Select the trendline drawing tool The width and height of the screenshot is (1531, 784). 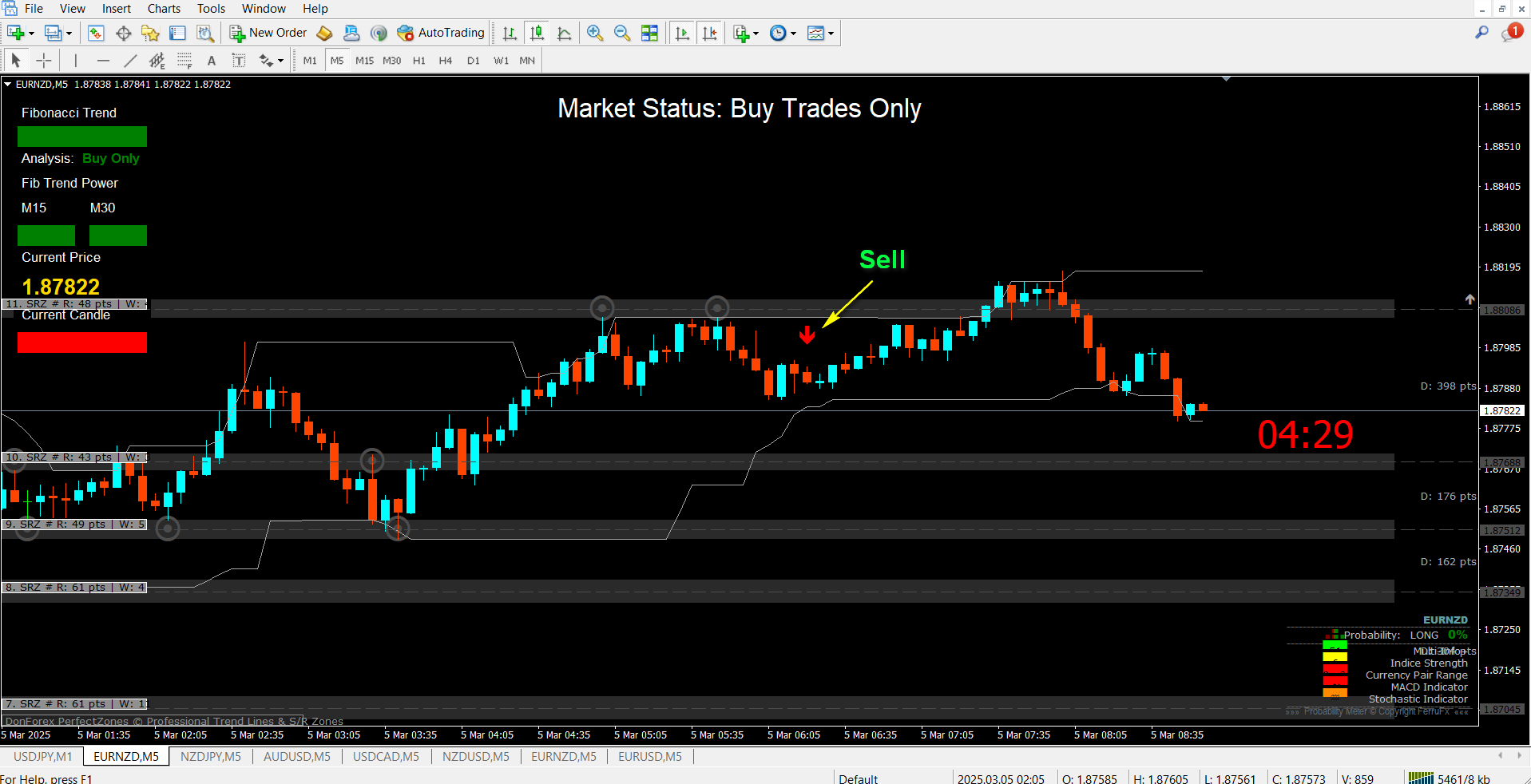131,60
